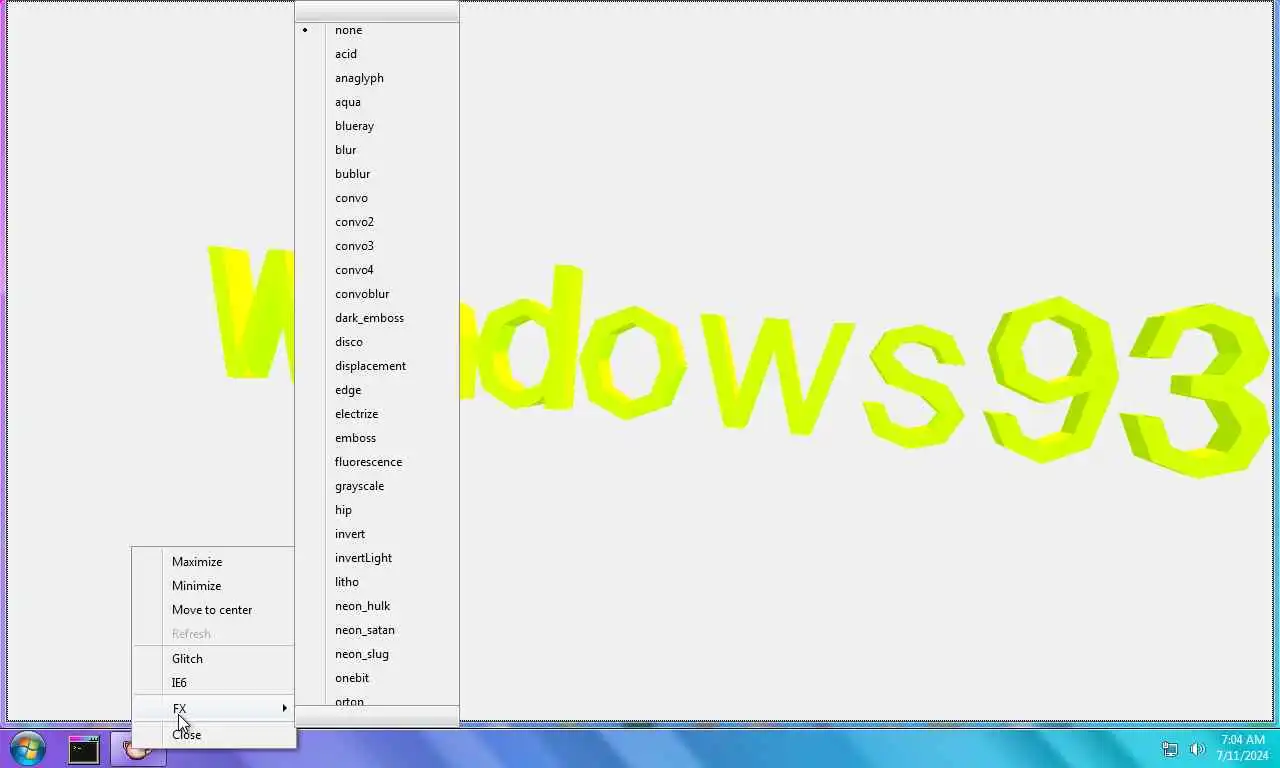
Task: Apply the acid effect
Action: pos(378,54)
